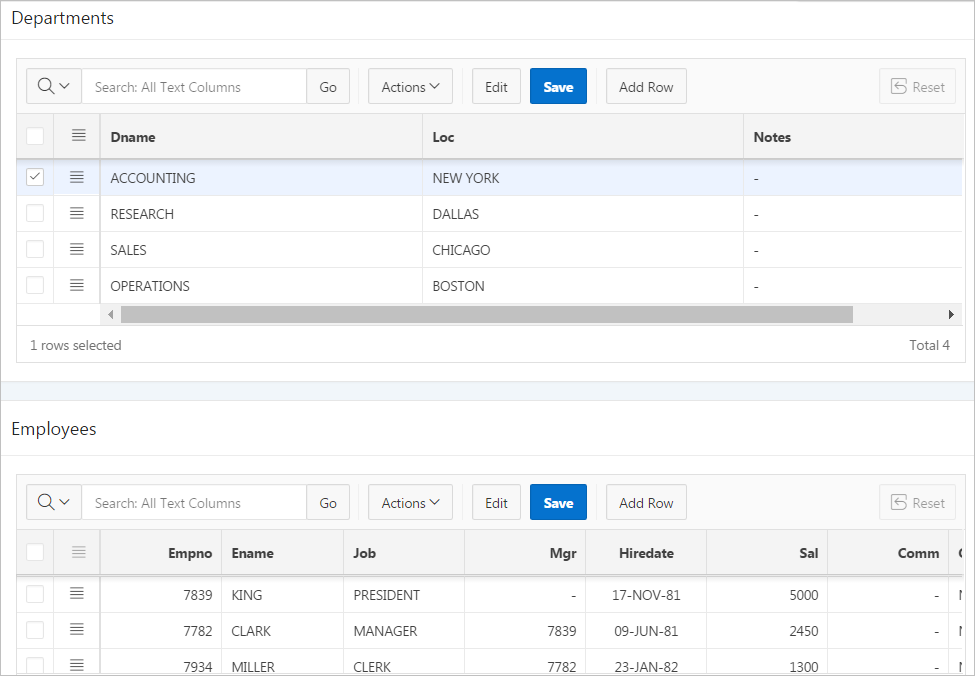Click Add Row in Employees grid
This screenshot has width=975, height=676.
tap(646, 502)
